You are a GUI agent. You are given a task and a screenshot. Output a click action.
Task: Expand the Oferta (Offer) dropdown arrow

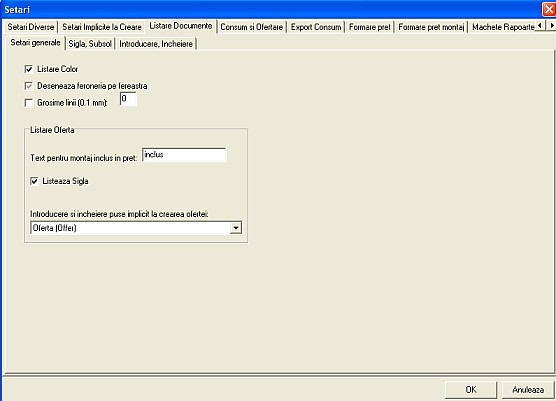coord(236,228)
